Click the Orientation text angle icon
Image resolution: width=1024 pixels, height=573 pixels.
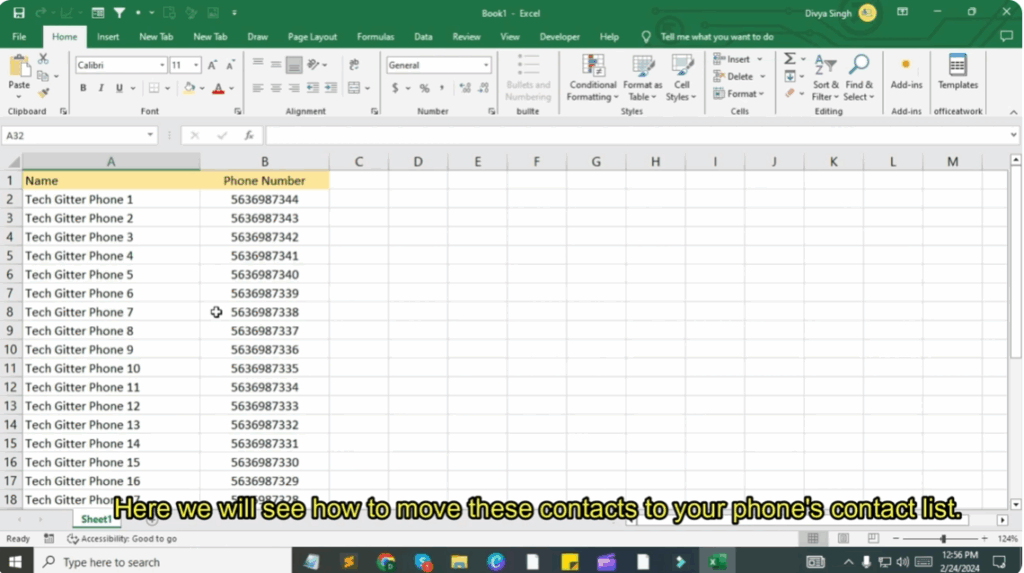point(313,65)
